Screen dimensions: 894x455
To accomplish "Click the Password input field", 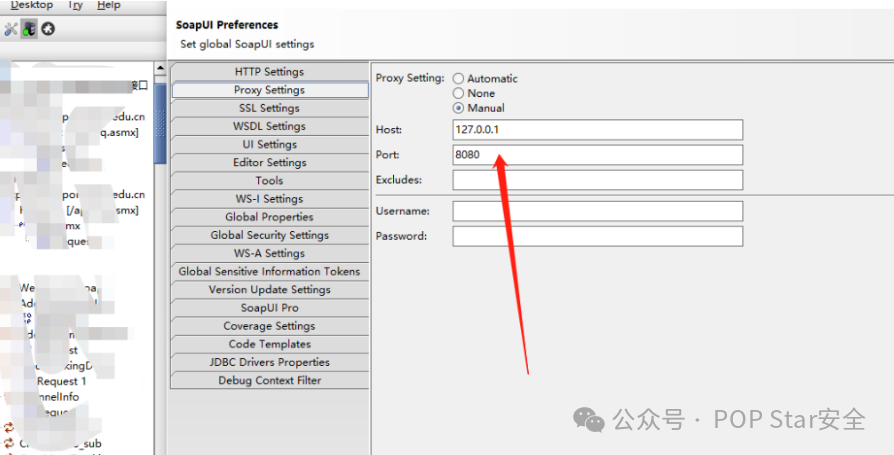I will pos(598,236).
